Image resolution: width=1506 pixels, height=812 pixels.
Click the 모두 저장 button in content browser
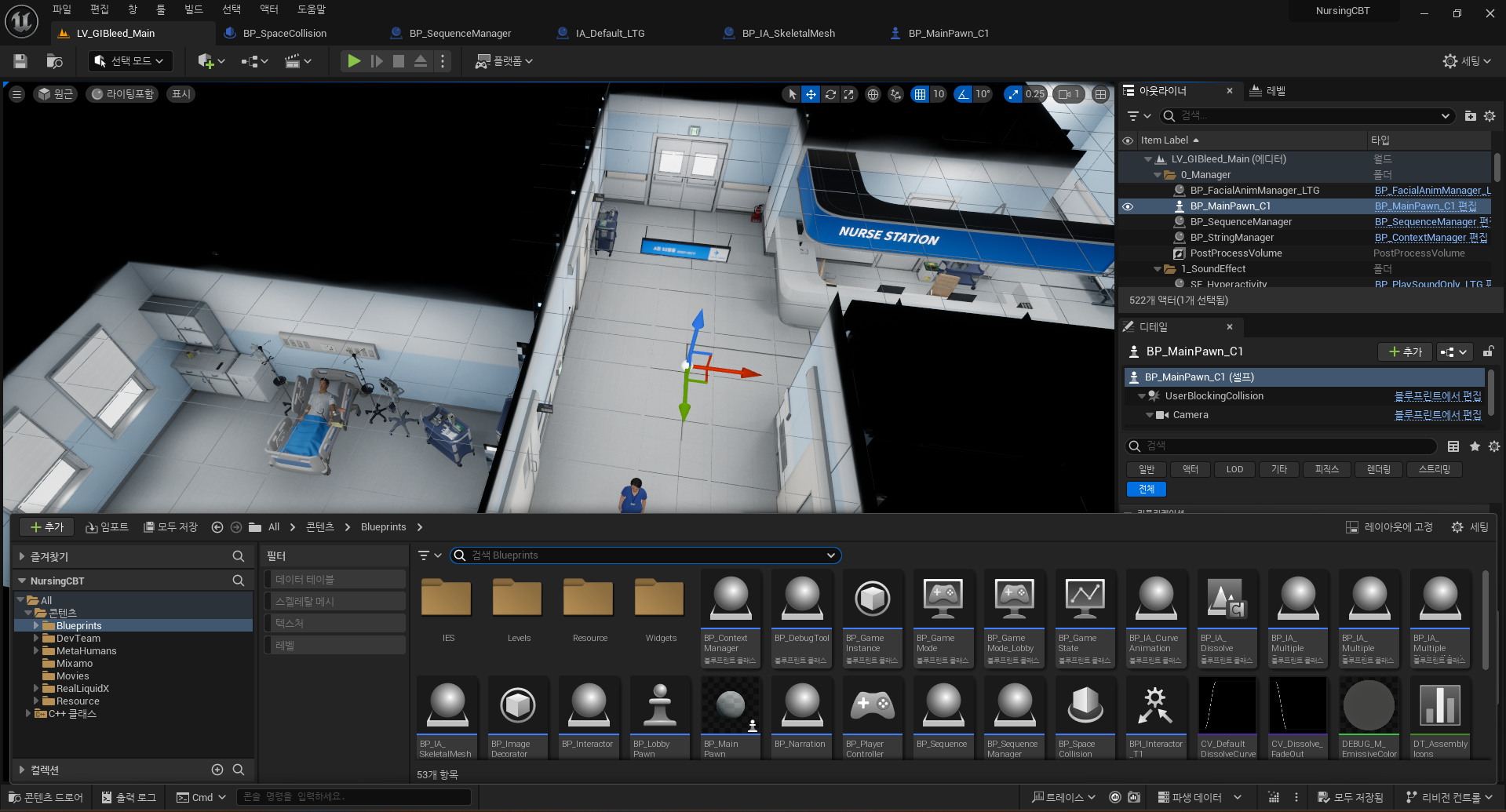pos(170,527)
